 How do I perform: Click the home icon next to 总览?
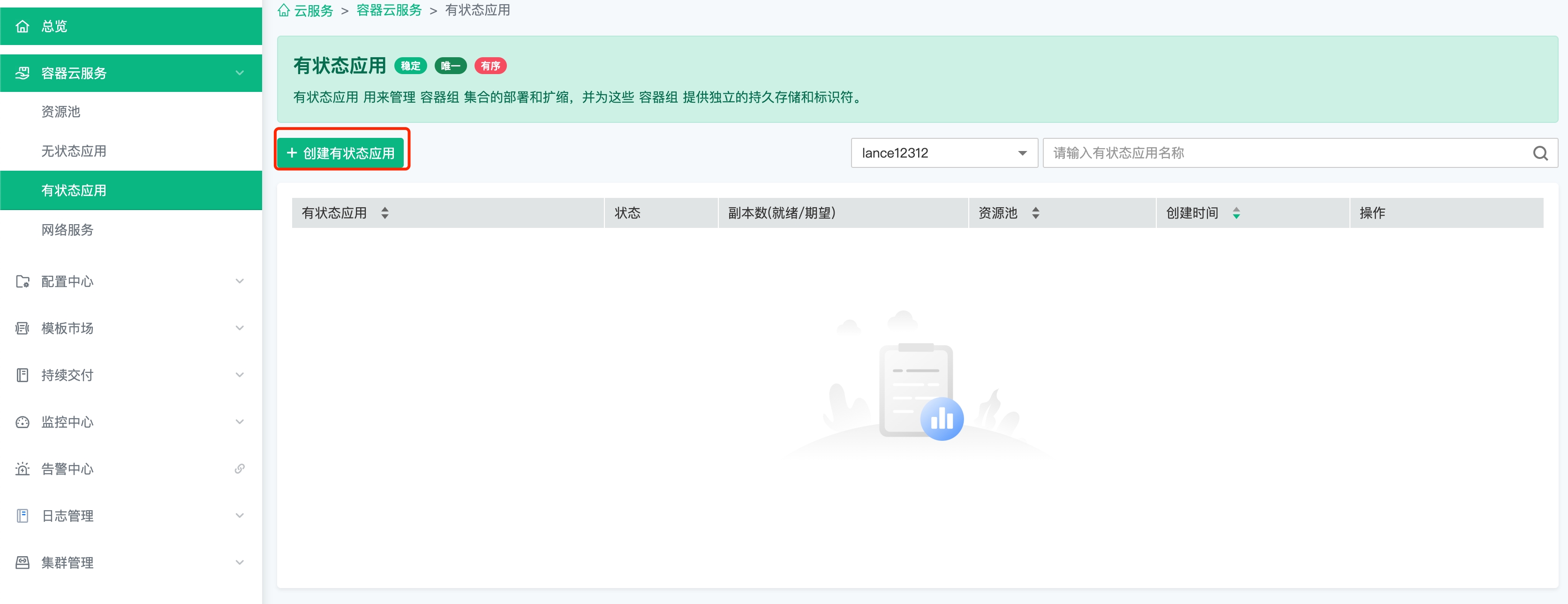click(x=23, y=26)
